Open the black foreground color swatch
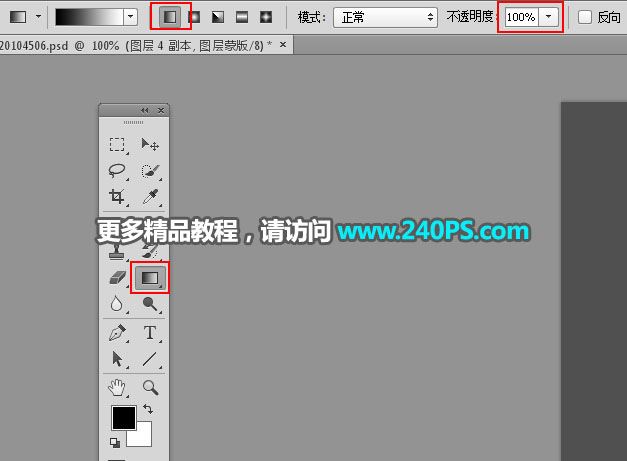This screenshot has width=627, height=461. [124, 417]
